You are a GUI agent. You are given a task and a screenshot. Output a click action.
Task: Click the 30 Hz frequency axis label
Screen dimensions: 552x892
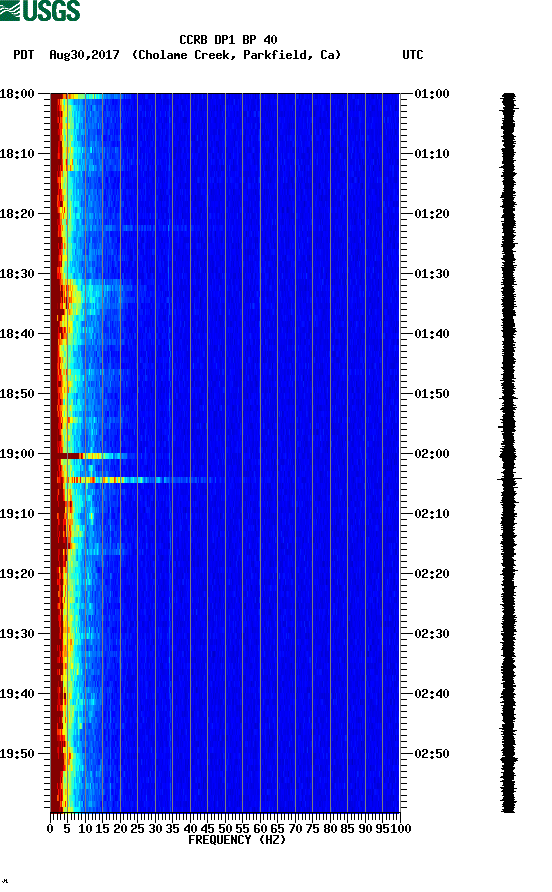pyautogui.click(x=155, y=829)
